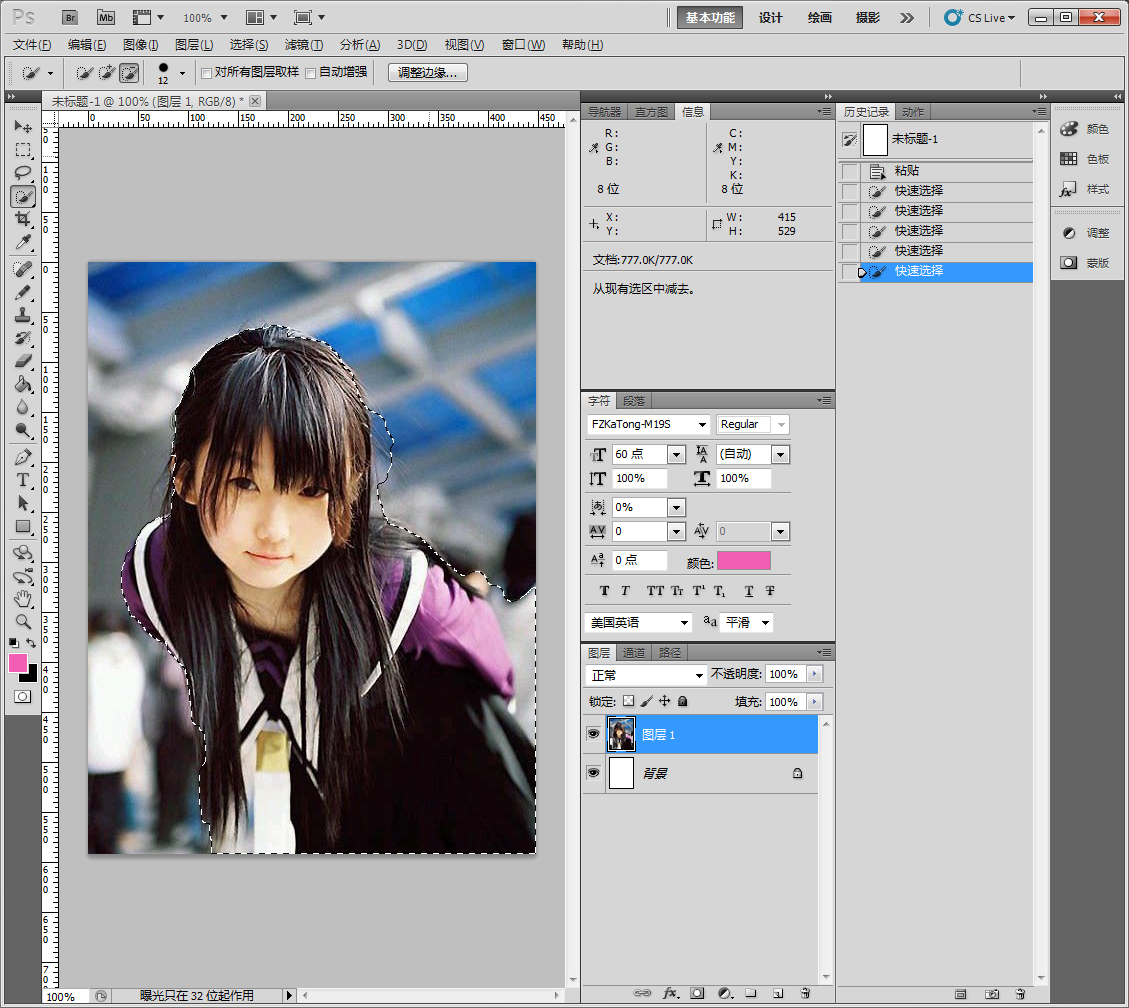Screen dimensions: 1129x1008
Task: Switch to the 设计 workspace
Action: [770, 18]
